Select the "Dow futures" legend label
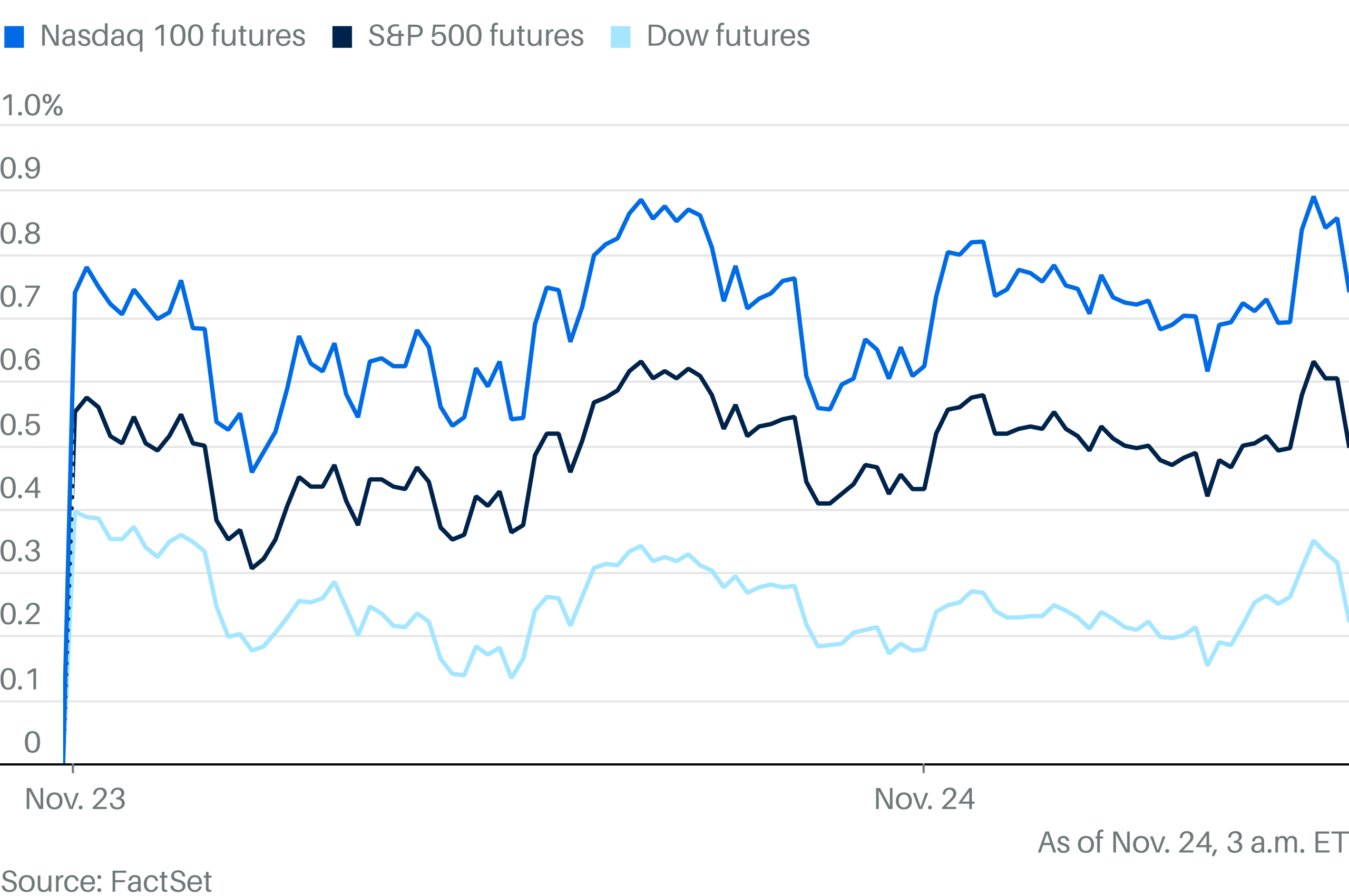The image size is (1349, 896). 728,36
